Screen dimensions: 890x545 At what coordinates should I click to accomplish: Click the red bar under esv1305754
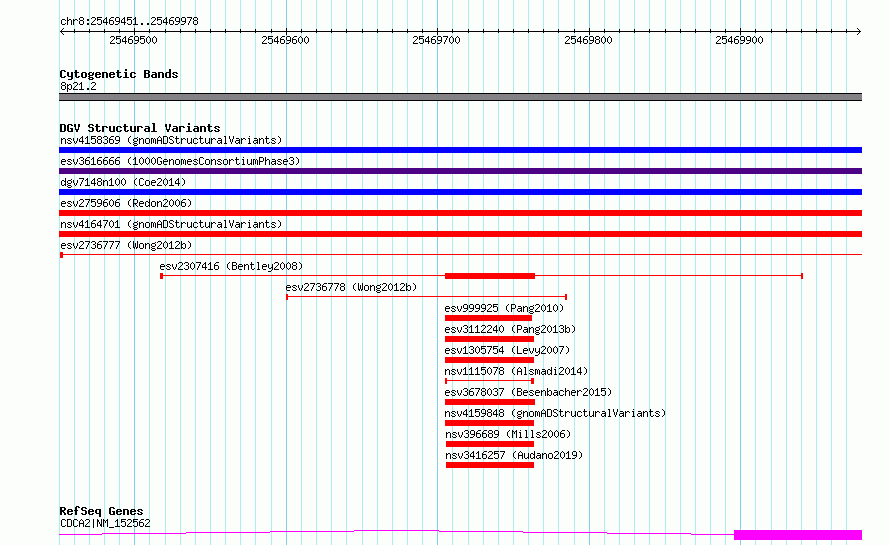[x=489, y=360]
